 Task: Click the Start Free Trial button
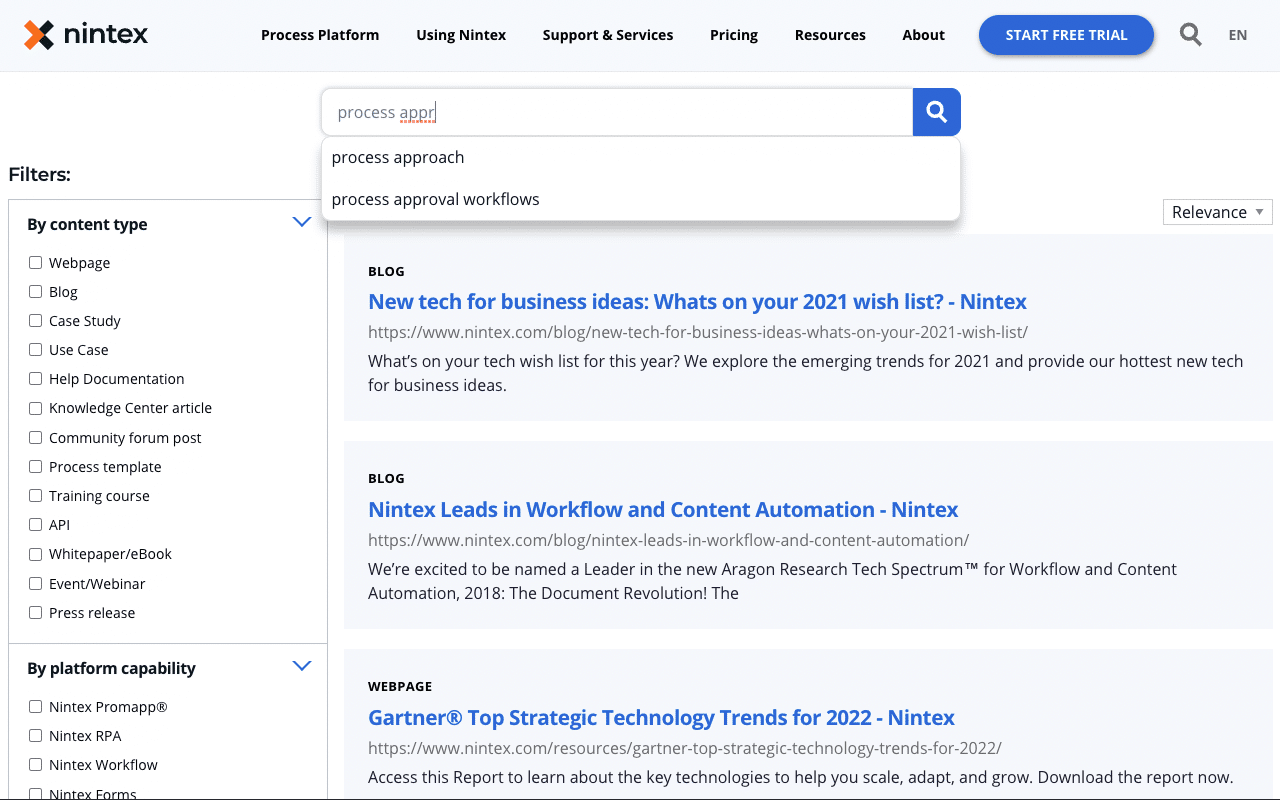click(1066, 35)
